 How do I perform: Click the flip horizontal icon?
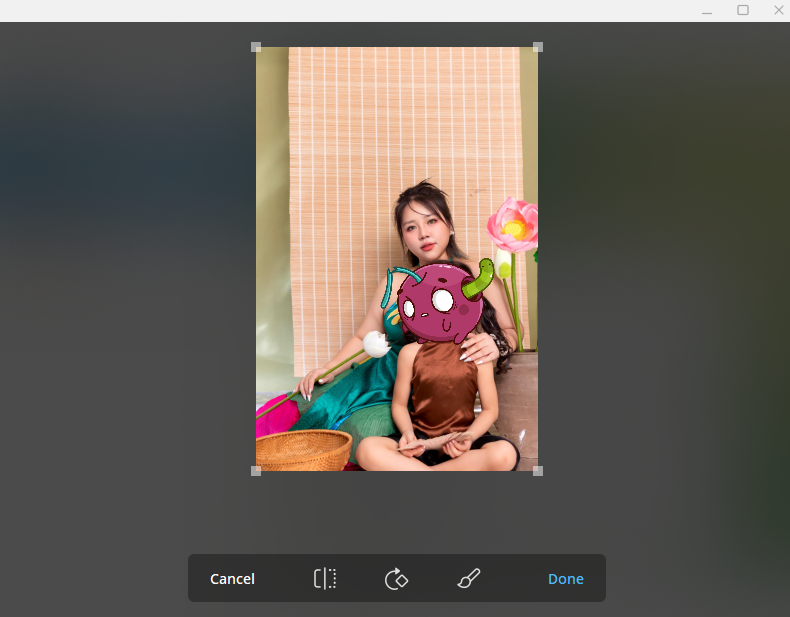(x=325, y=578)
